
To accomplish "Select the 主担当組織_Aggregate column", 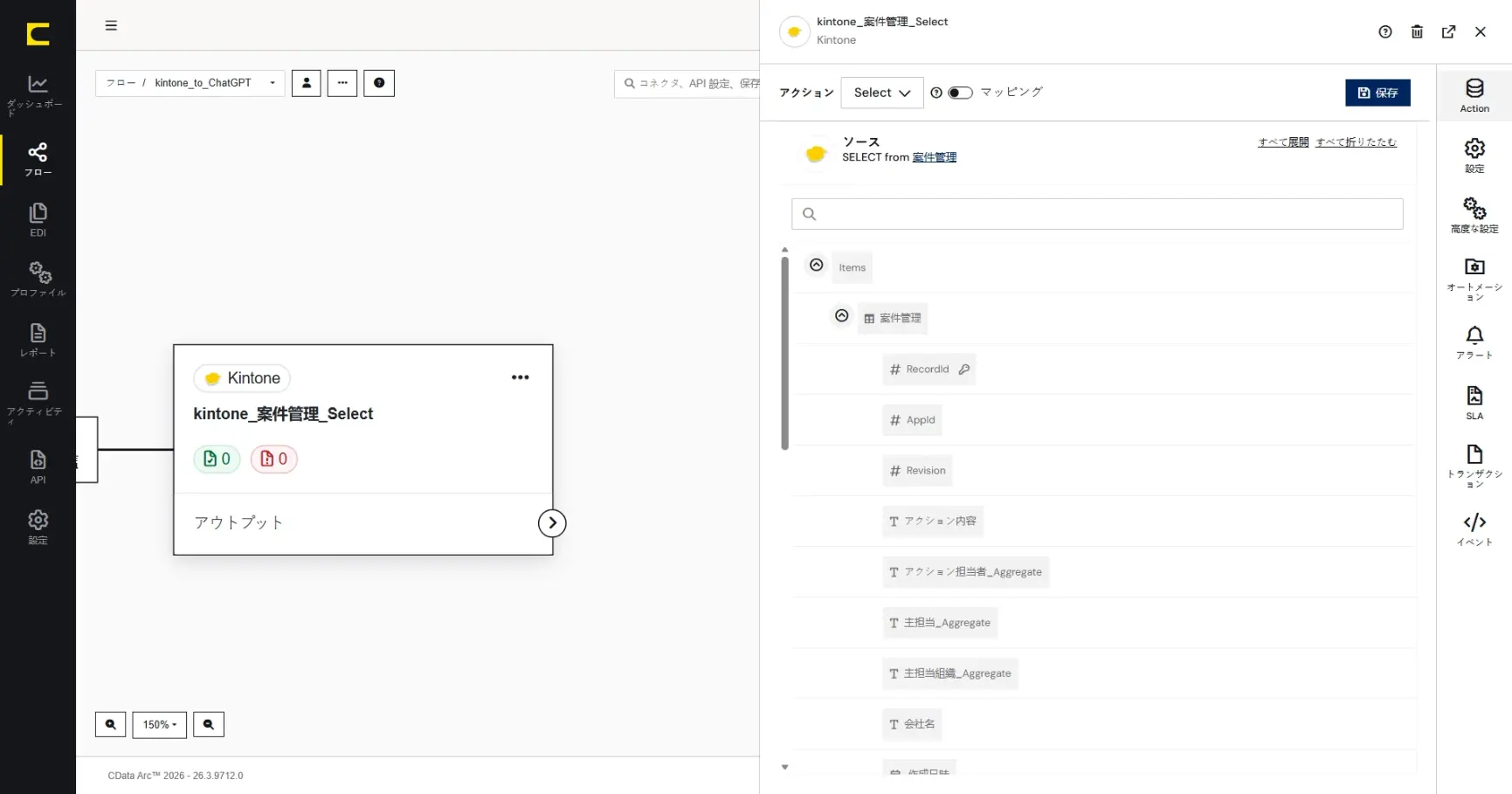I will tap(950, 673).
